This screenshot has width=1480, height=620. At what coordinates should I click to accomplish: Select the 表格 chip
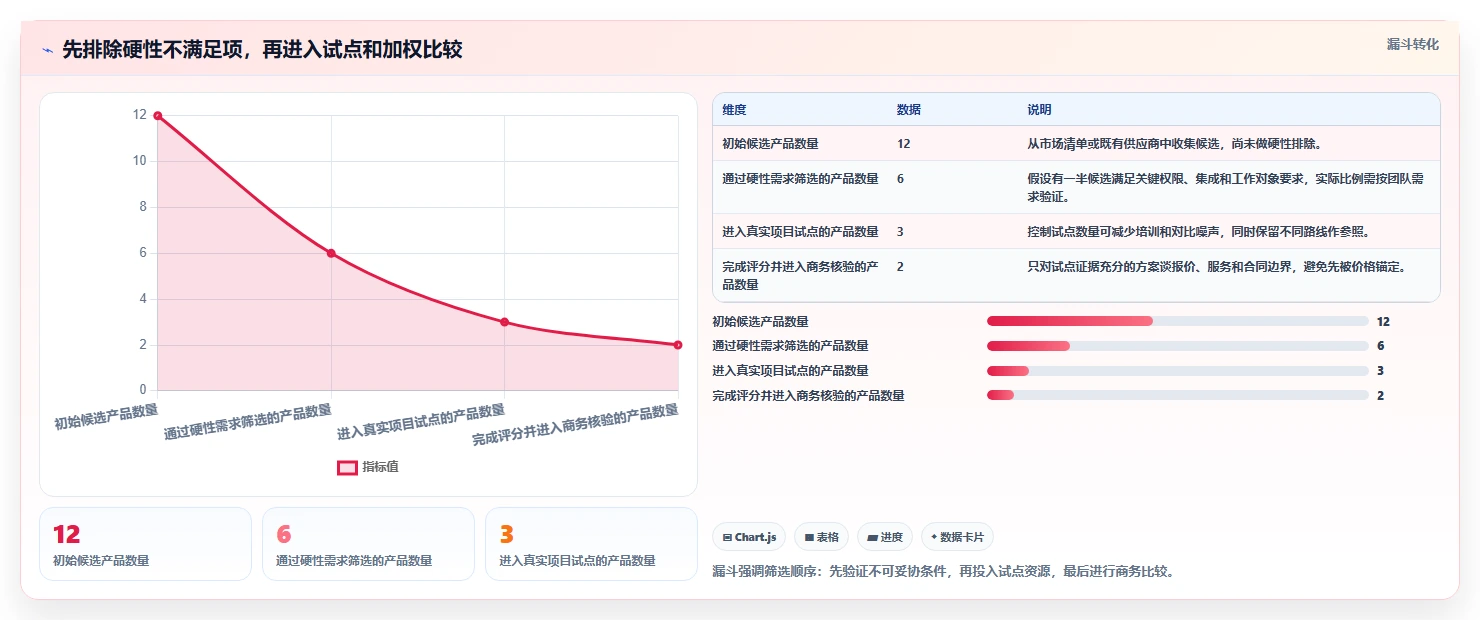[x=821, y=537]
